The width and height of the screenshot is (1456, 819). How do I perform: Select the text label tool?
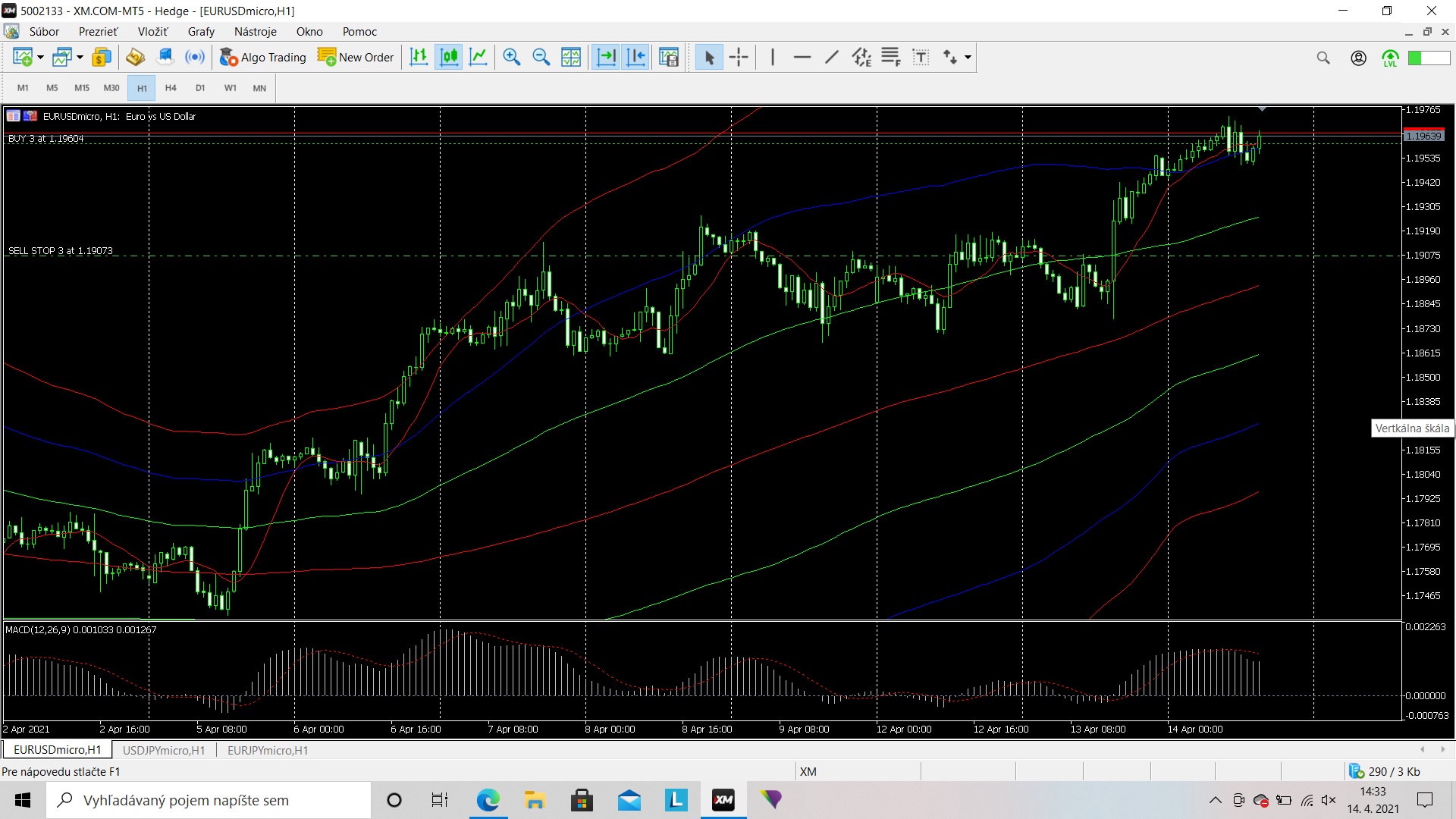921,57
